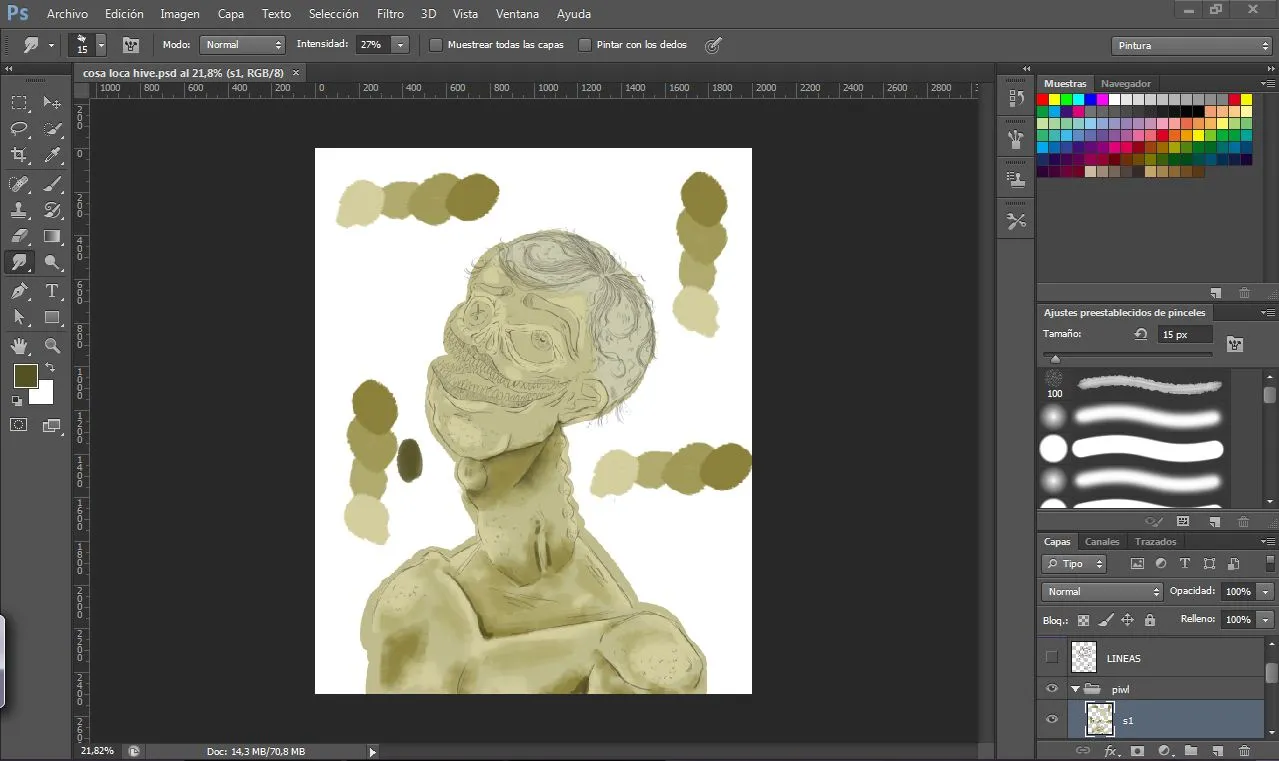Viewport: 1279px width, 761px height.
Task: Select the Path Selection tool
Action: click(19, 318)
